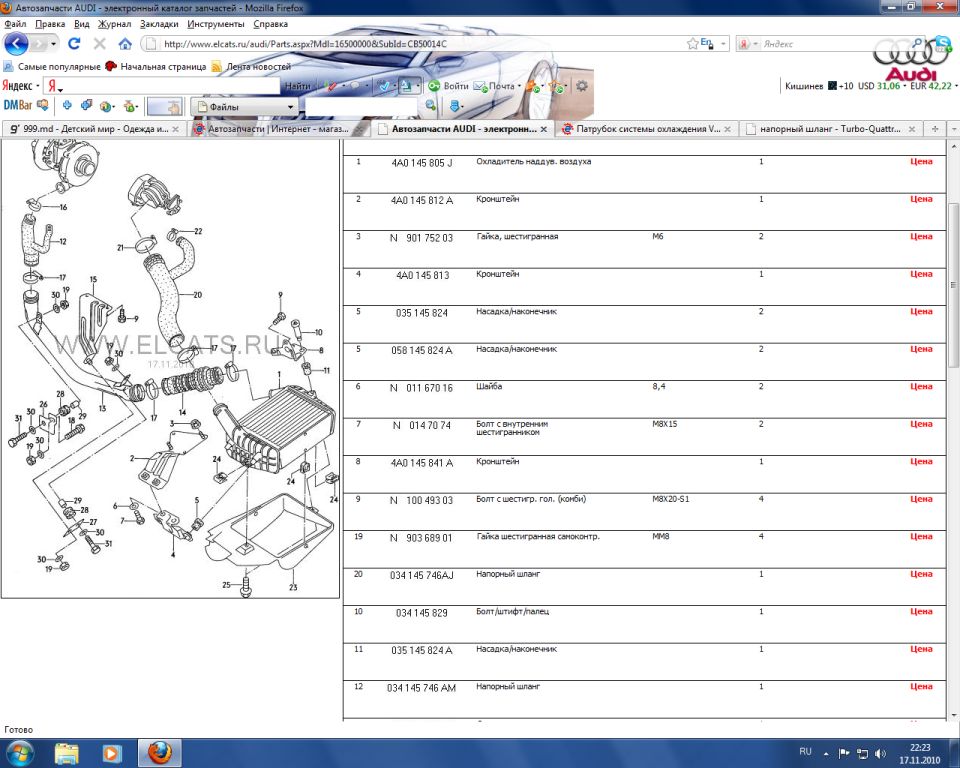This screenshot has width=960, height=768.
Task: Close the напорный шланг tab
Action: [x=912, y=129]
